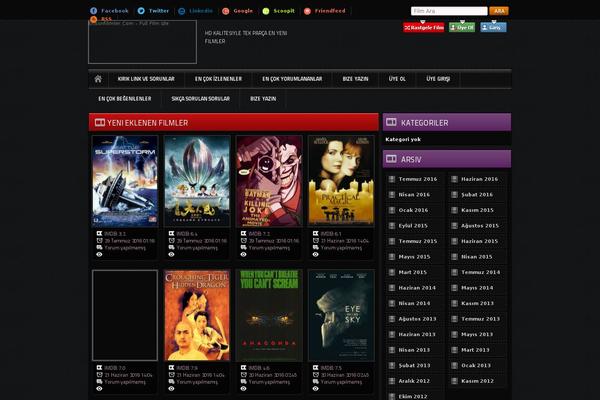Viewport: 600px width, 400px height.
Task: Open the Crouching Tiger Hidden Dragon poster
Action: (197, 315)
